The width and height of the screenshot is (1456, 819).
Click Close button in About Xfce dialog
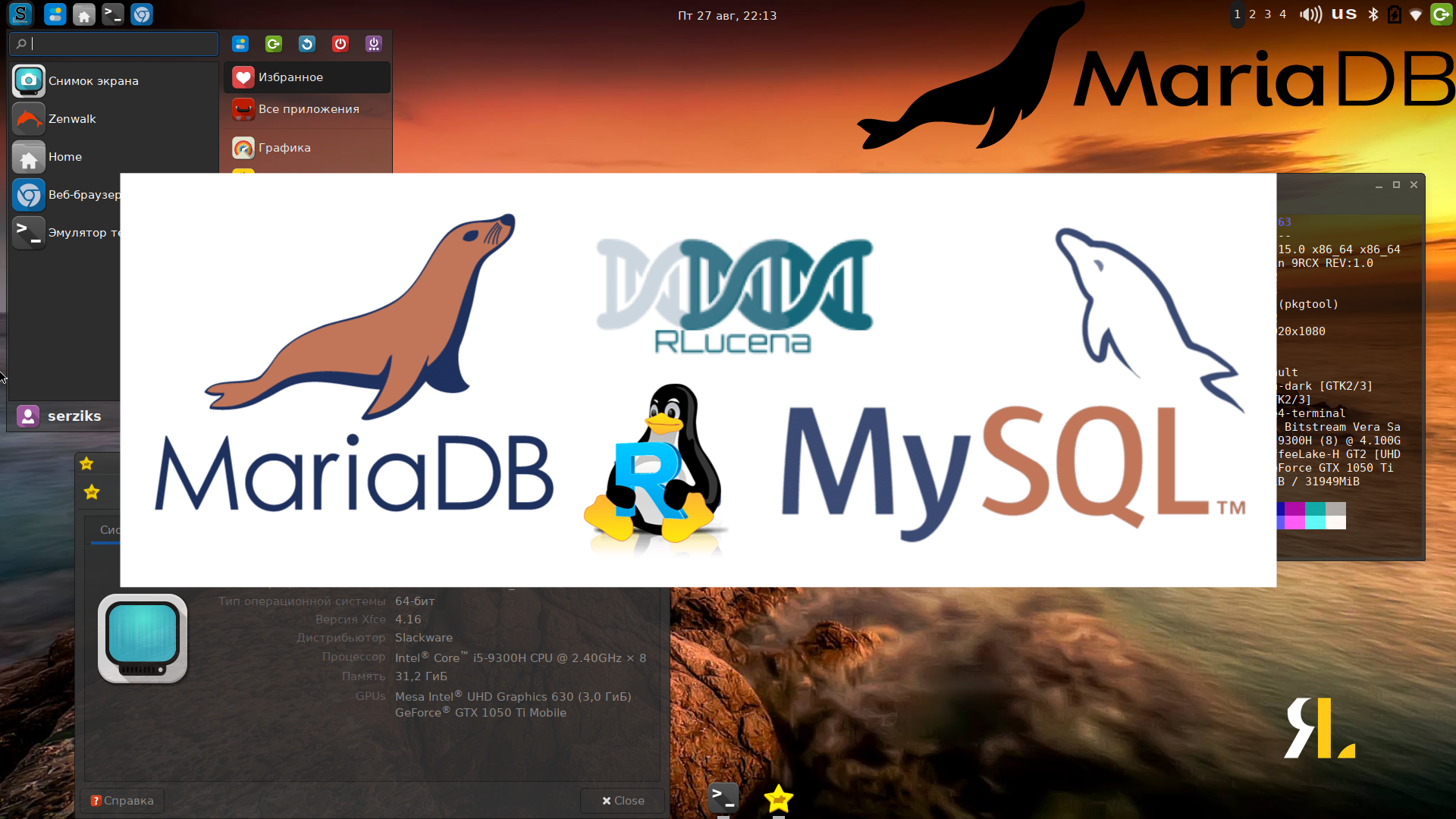(x=623, y=801)
